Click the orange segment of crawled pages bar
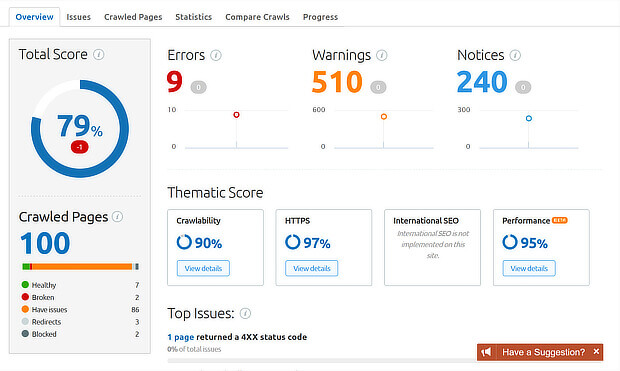Screen dimensions: 620x371 (x=82, y=267)
